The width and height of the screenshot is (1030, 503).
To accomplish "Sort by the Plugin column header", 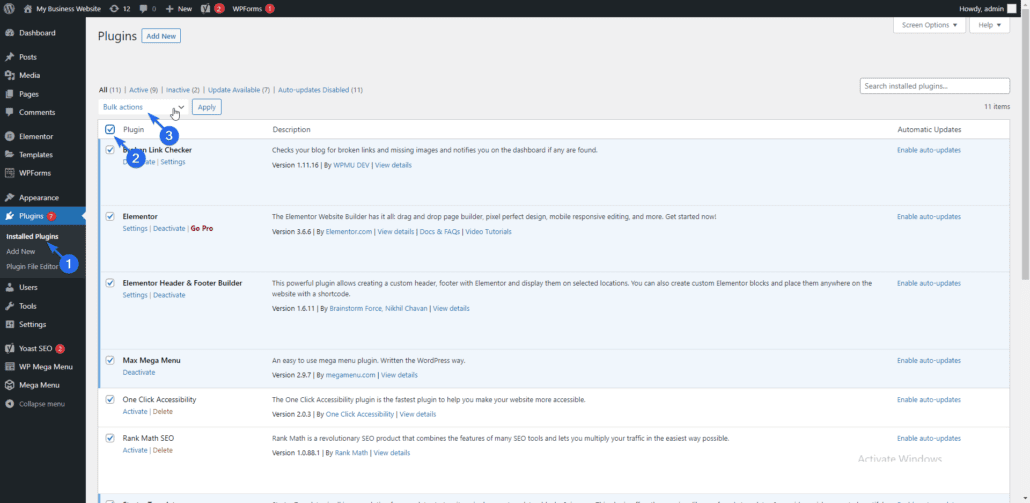I will 133,129.
